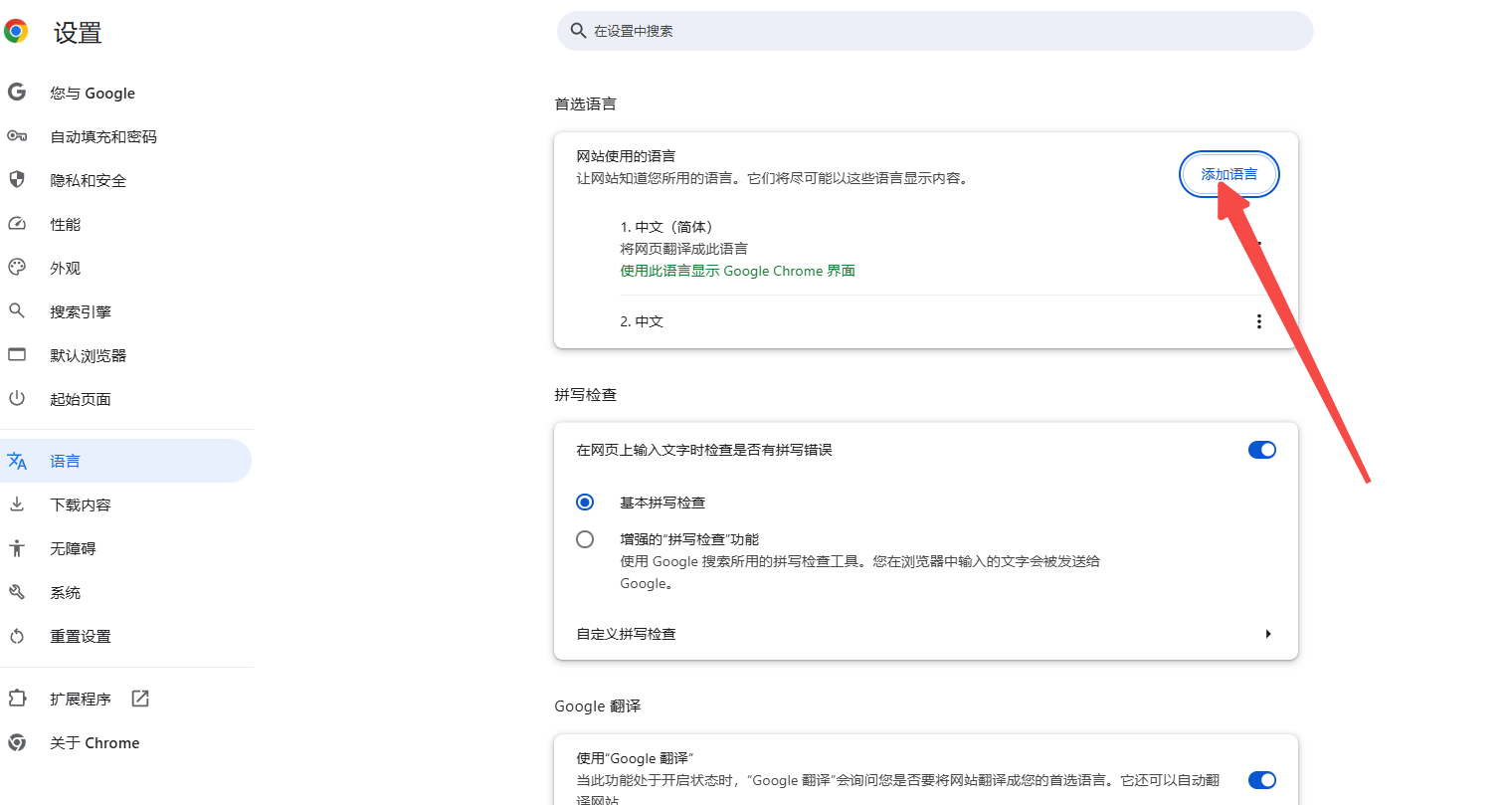Click the accessibility icon for 无障碍
Viewport: 1512px width, 805px height.
(x=17, y=548)
